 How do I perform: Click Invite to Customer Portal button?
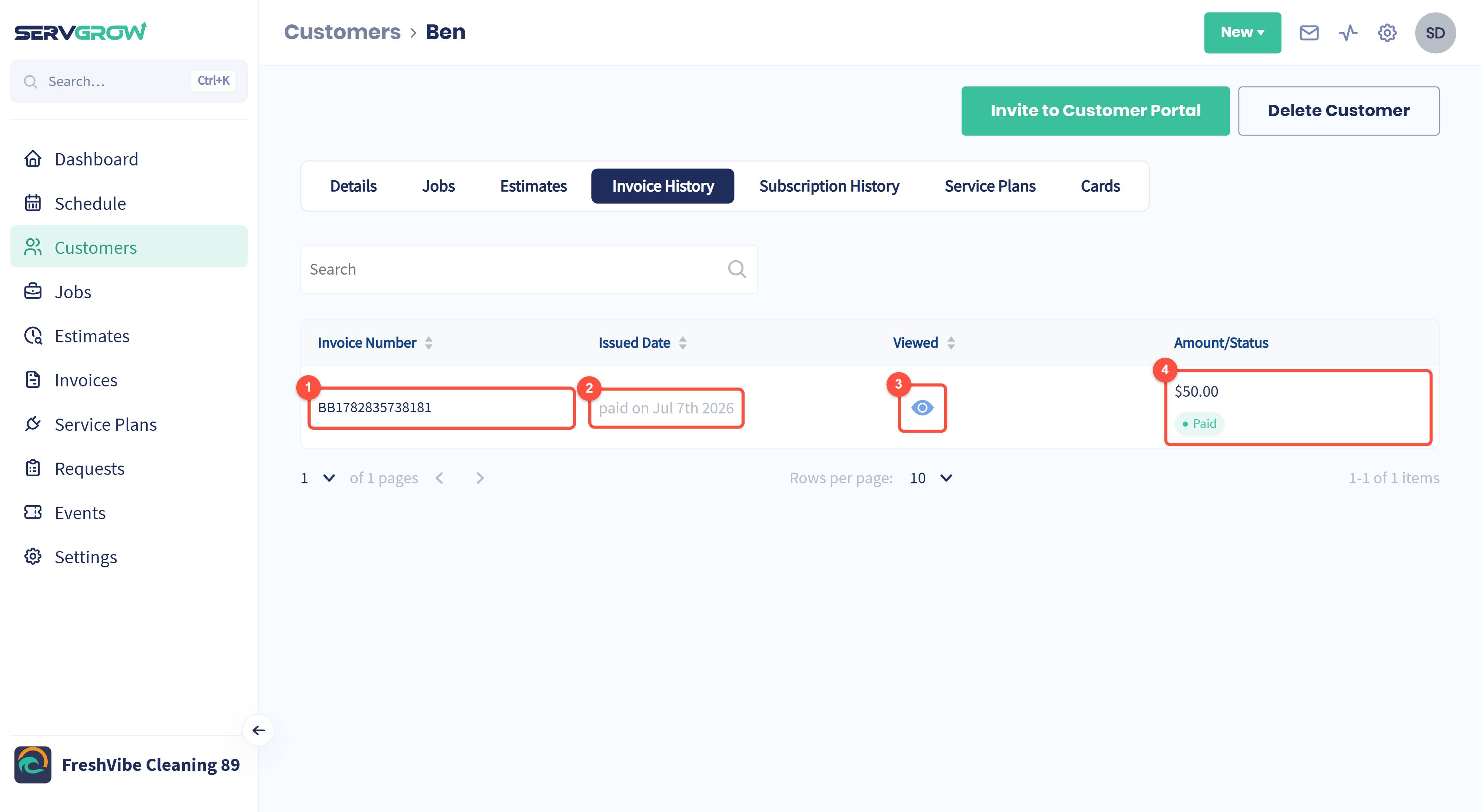point(1095,110)
